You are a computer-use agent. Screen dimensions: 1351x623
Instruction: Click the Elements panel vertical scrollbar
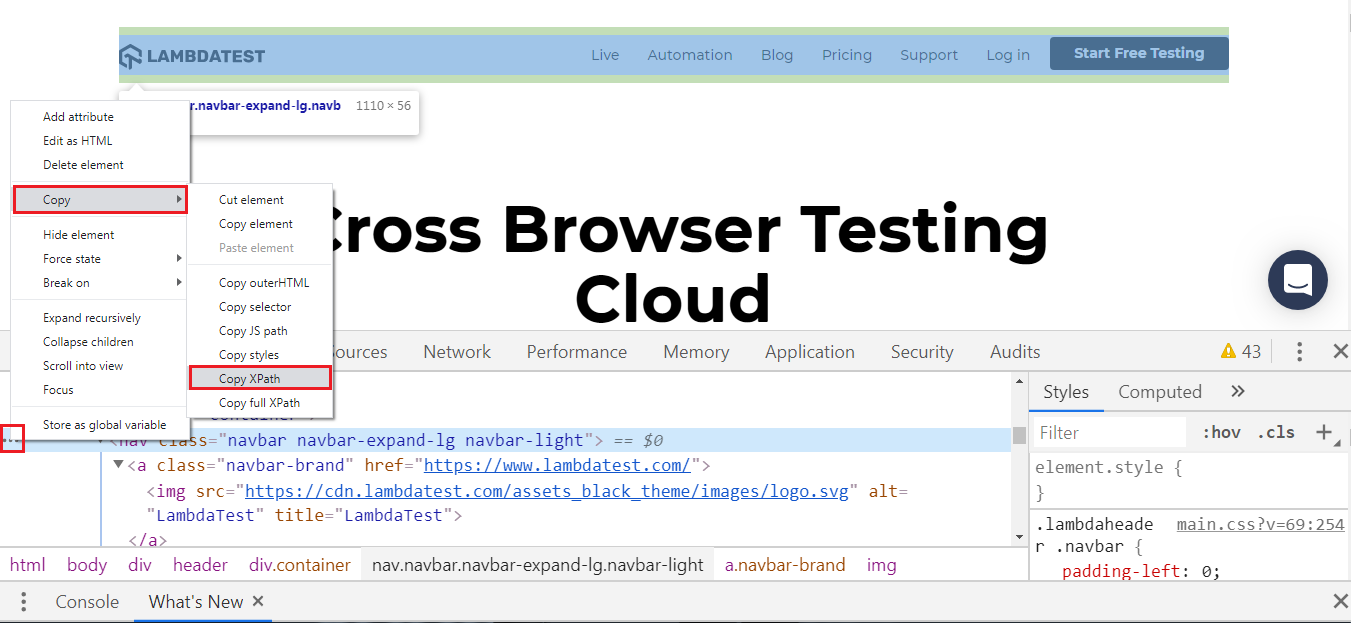tap(1019, 460)
